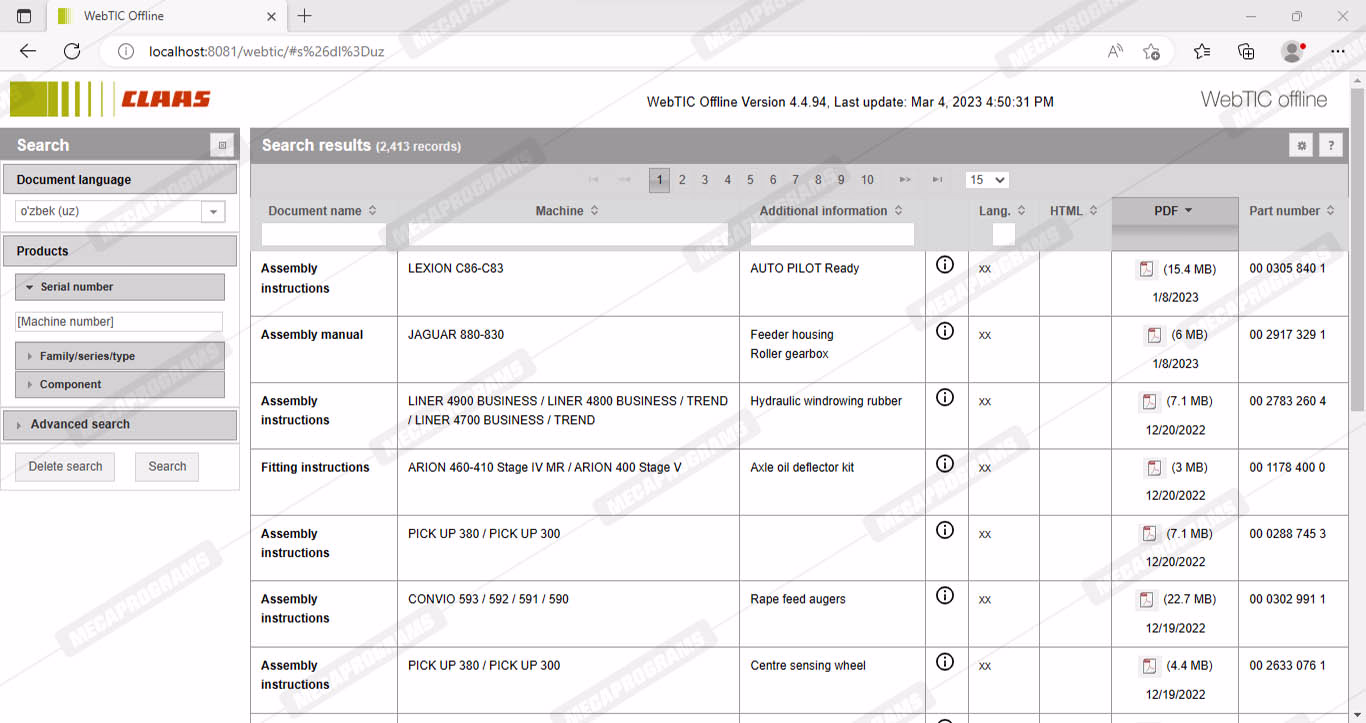Open search results settings gear icon
This screenshot has height=723, width=1366.
pyautogui.click(x=1301, y=146)
